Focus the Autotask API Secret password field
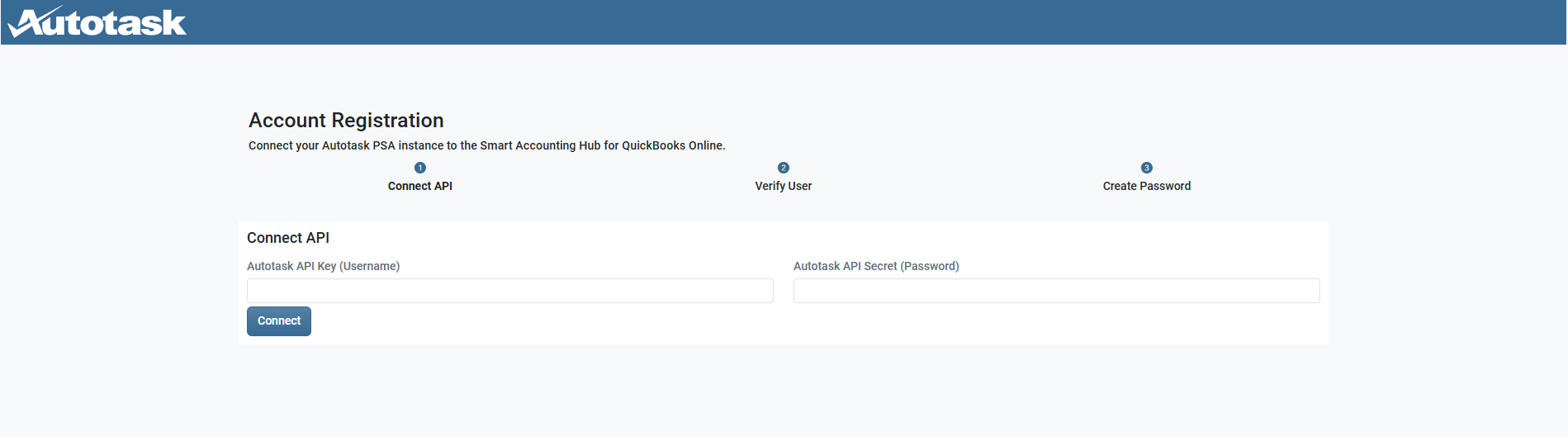This screenshot has height=437, width=1568. (1057, 291)
